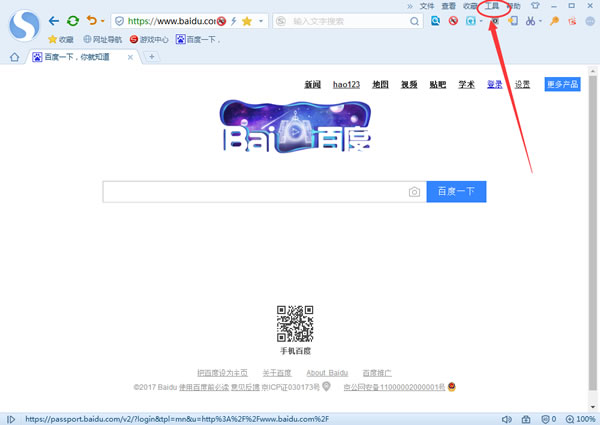This screenshot has width=600, height=425.
Task: Open the 文件 menu
Action: pyautogui.click(x=427, y=6)
